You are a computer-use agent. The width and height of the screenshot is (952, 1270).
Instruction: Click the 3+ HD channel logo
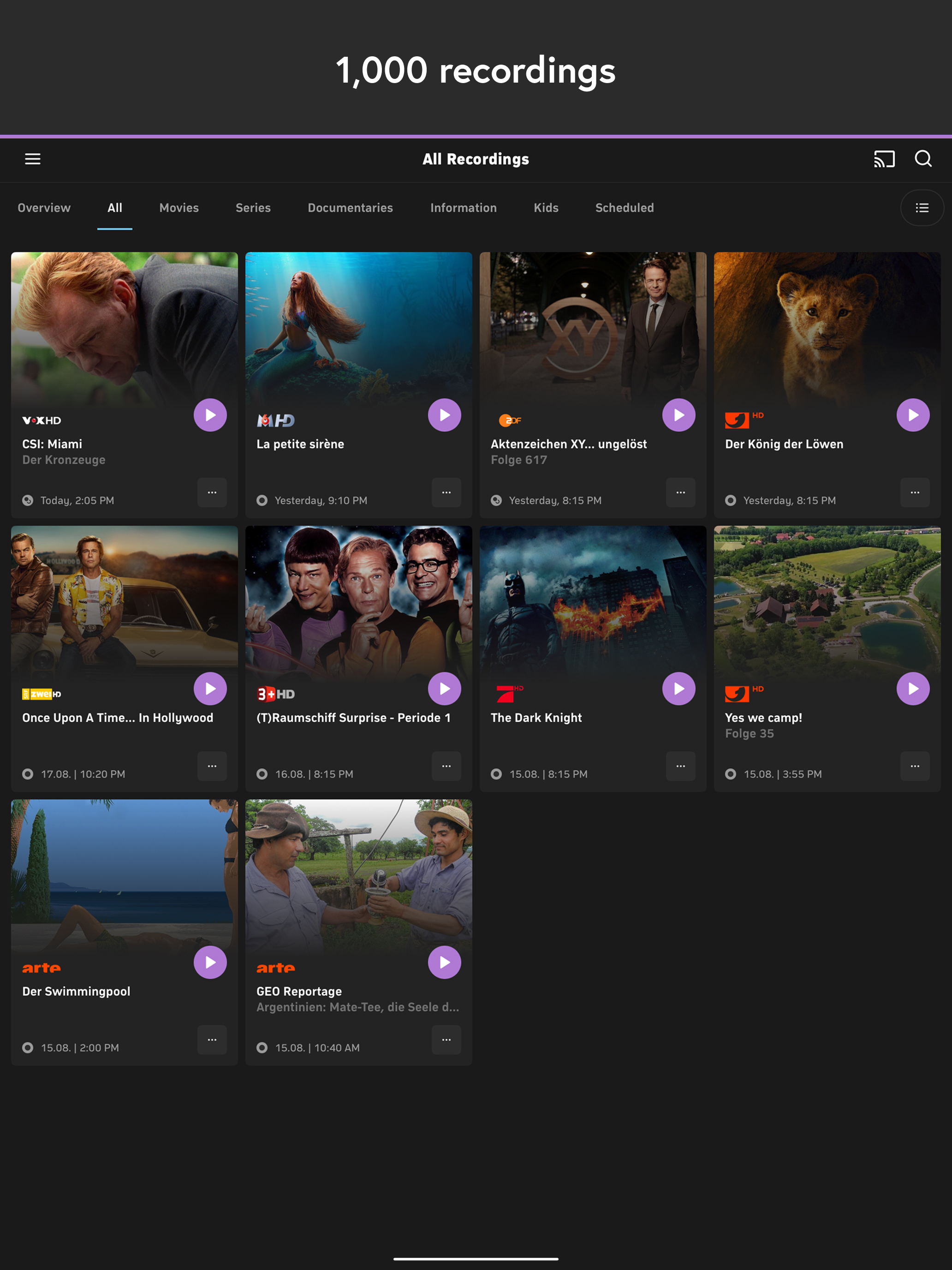pyautogui.click(x=275, y=694)
